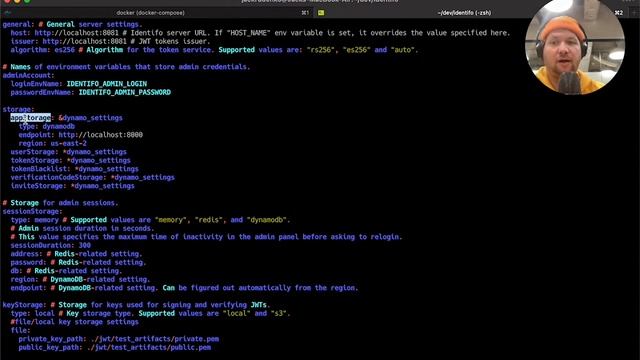Screen dimensions: 640x360
Task: Switch to the ~/dev/identifo (-zsh) tab
Action: (464, 13)
